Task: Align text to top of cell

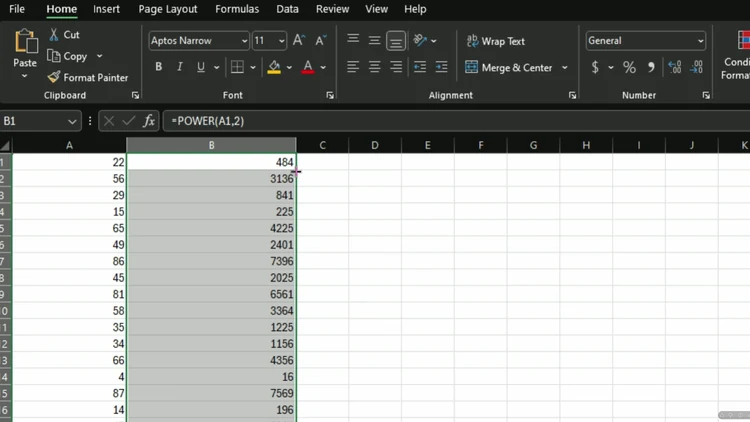Action: click(353, 40)
